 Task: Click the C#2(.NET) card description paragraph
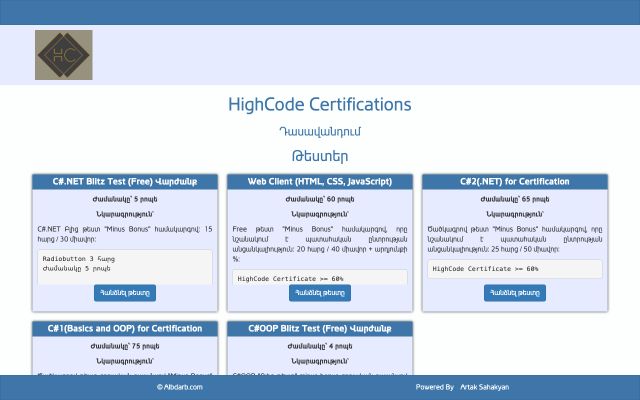coord(515,239)
